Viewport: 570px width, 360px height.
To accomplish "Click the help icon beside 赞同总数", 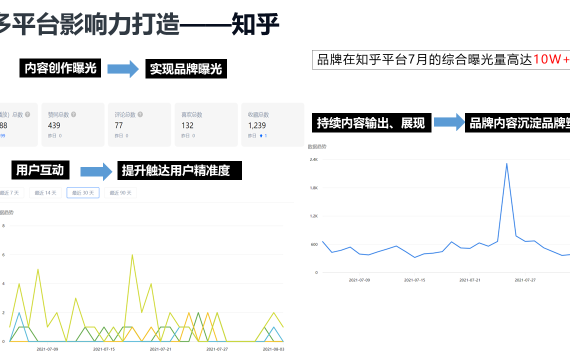I will [x=73, y=115].
